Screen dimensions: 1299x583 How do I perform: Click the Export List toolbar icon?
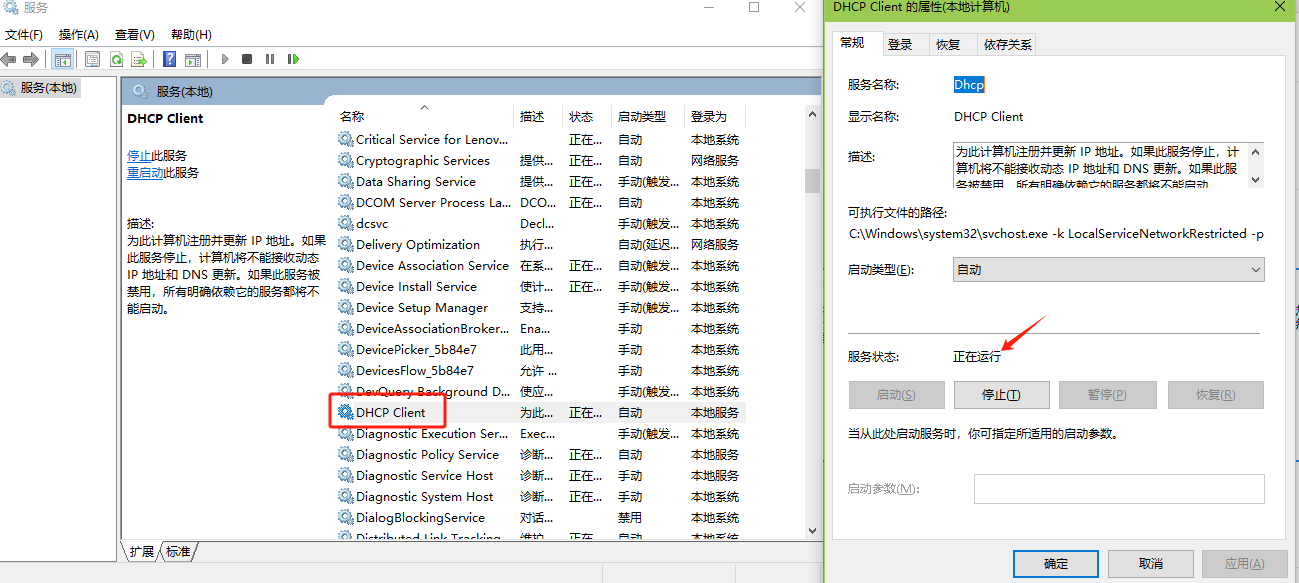[x=139, y=60]
